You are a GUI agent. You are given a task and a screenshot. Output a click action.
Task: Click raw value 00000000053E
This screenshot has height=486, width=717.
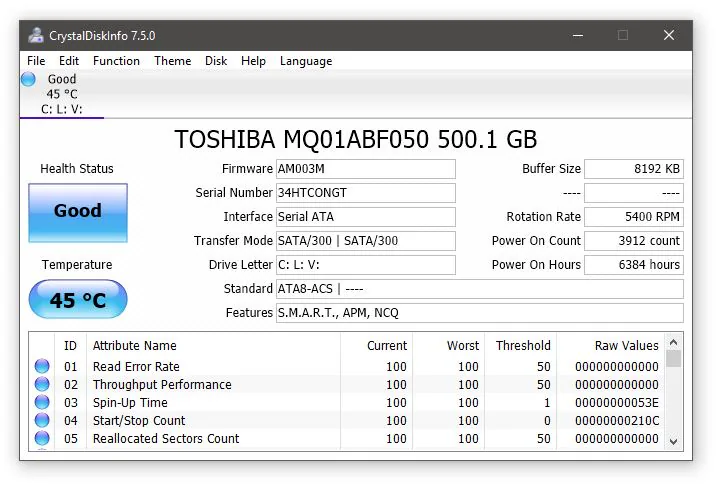[x=616, y=403]
